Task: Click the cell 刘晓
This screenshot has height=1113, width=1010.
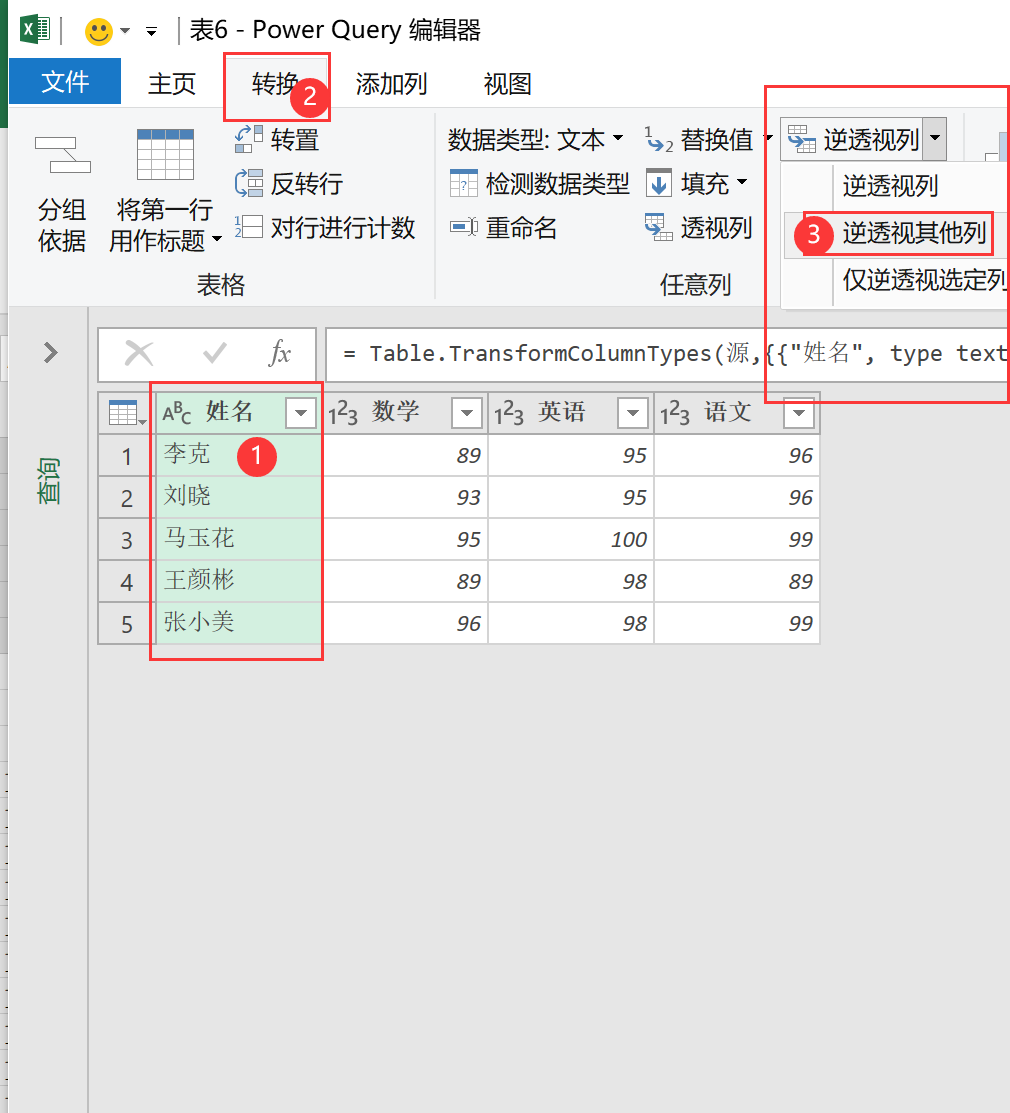Action: tap(238, 497)
